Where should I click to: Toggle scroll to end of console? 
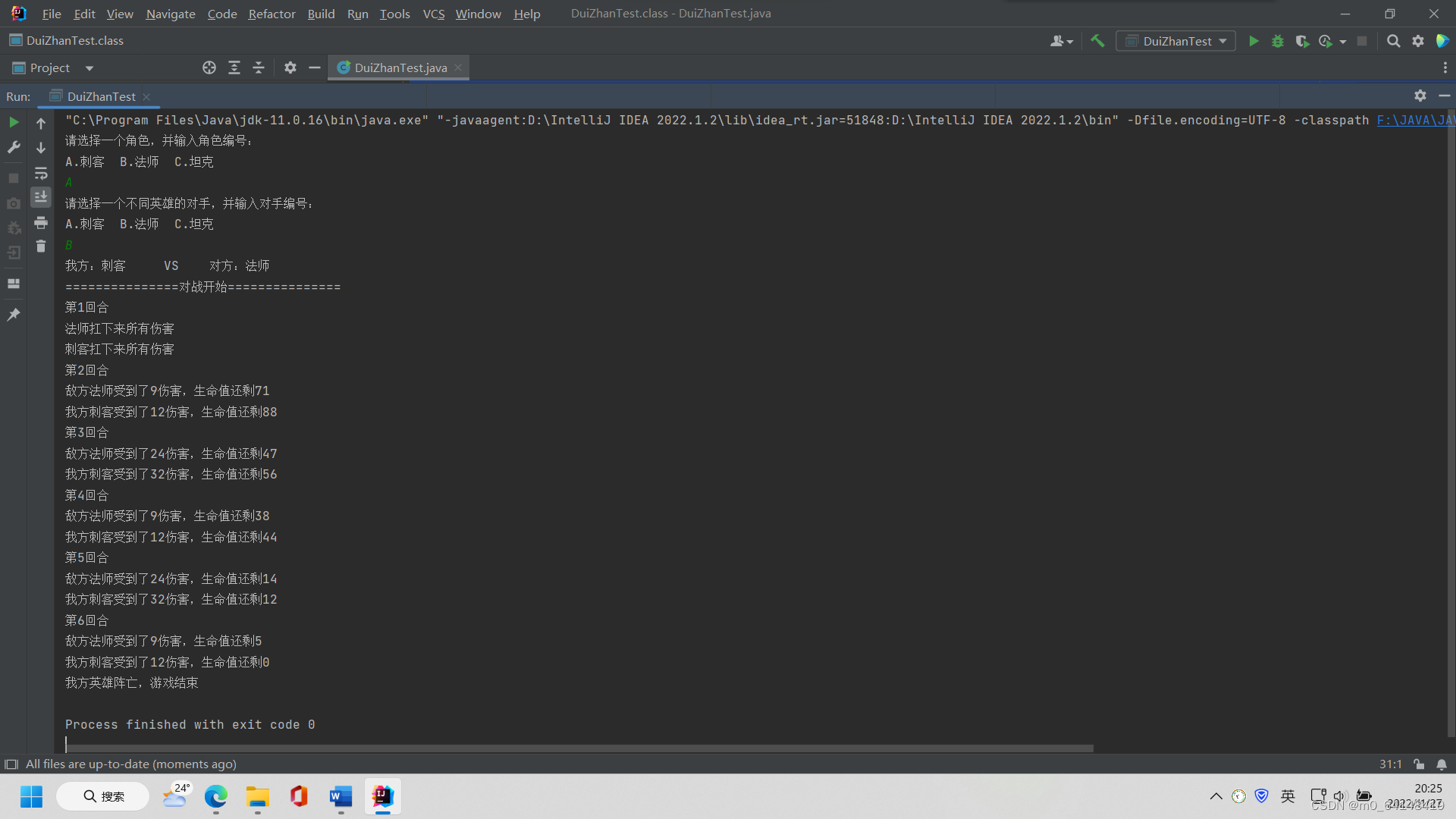tap(41, 197)
